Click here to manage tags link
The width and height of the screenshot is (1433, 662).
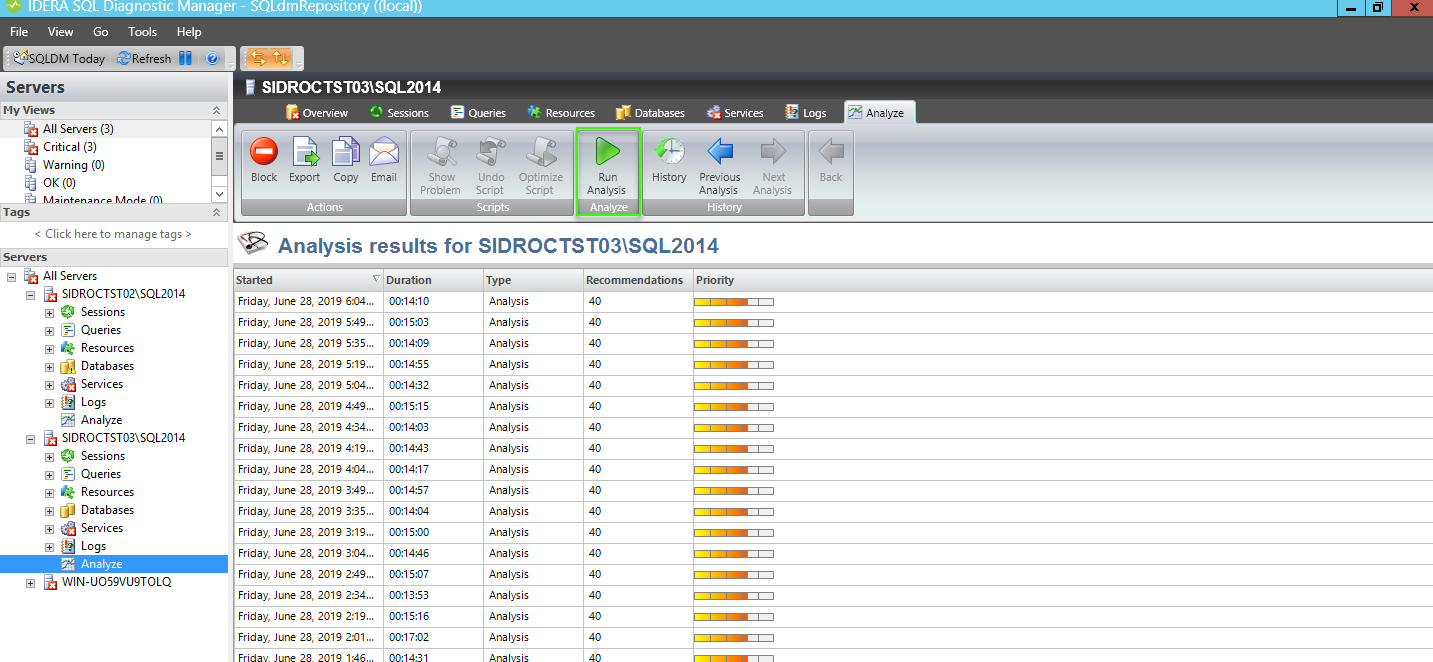tap(113, 234)
